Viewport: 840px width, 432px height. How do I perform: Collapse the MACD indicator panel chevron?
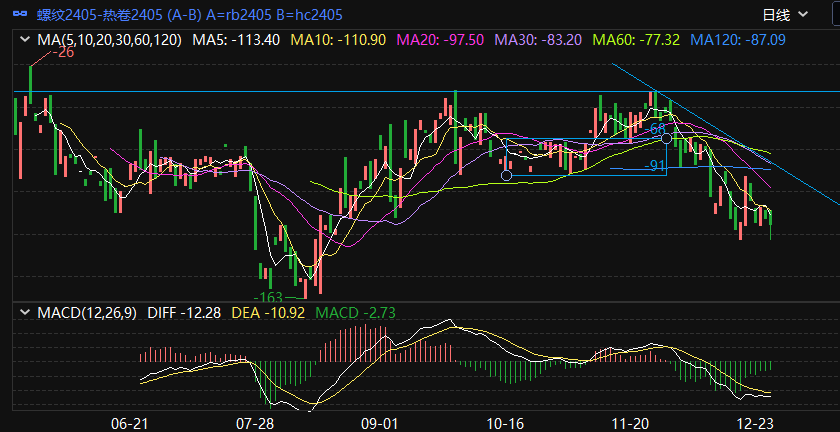point(25,313)
